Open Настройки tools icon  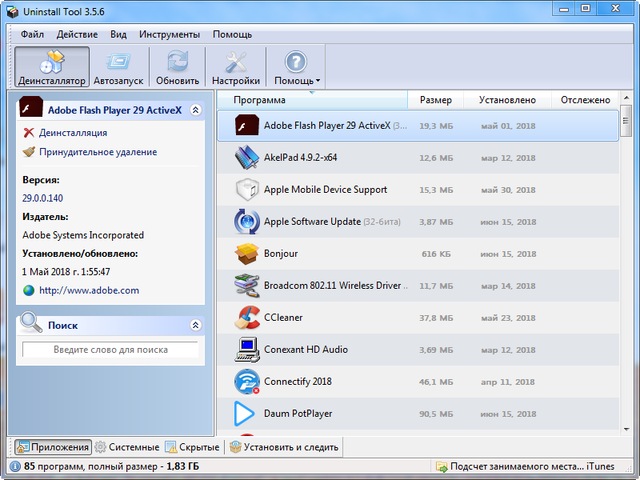(x=236, y=67)
